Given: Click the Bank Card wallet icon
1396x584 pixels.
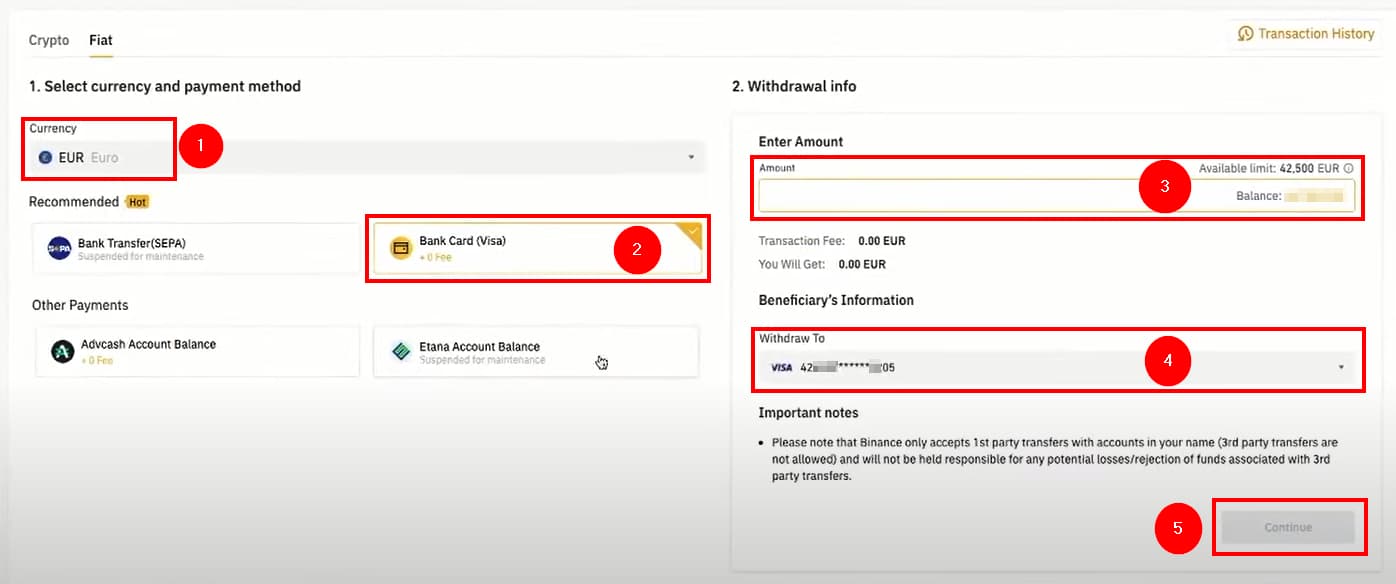Looking at the screenshot, I should (x=401, y=248).
